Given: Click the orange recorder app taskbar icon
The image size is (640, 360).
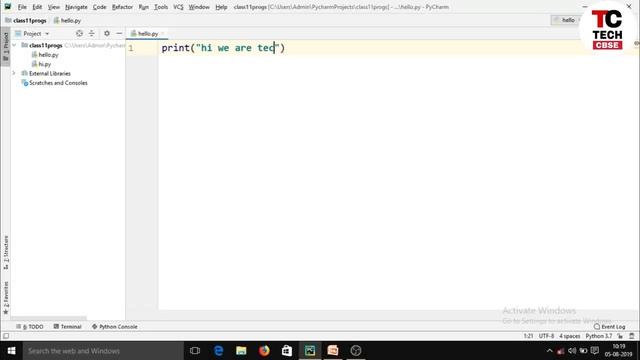Looking at the screenshot, I should point(333,351).
